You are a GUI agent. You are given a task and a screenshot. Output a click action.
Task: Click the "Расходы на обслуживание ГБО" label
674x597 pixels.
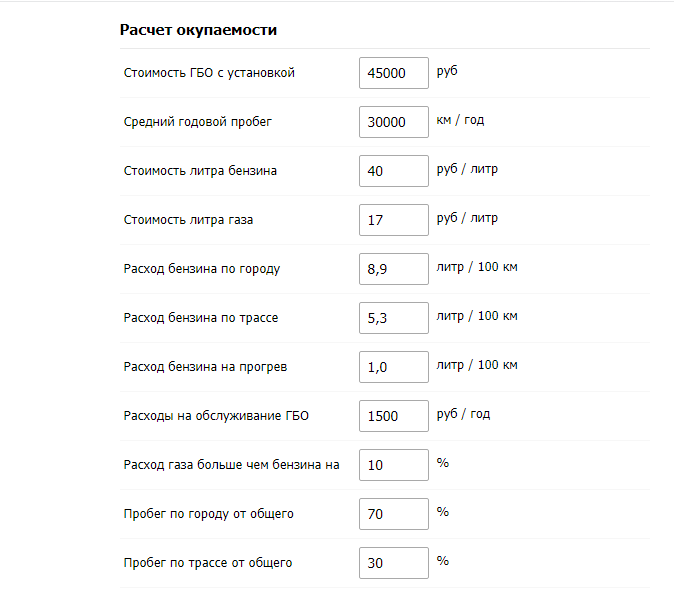216,416
